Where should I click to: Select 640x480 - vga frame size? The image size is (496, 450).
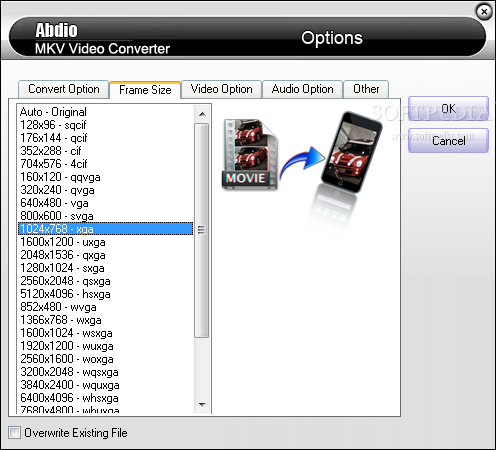(x=105, y=203)
